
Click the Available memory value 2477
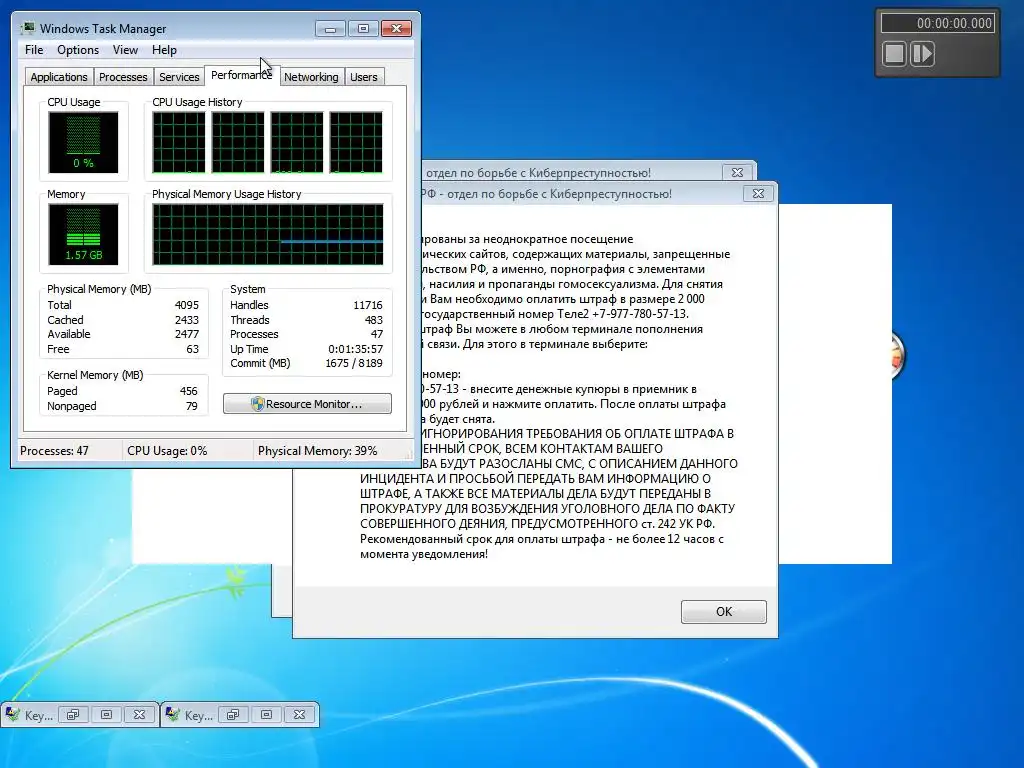coord(186,334)
